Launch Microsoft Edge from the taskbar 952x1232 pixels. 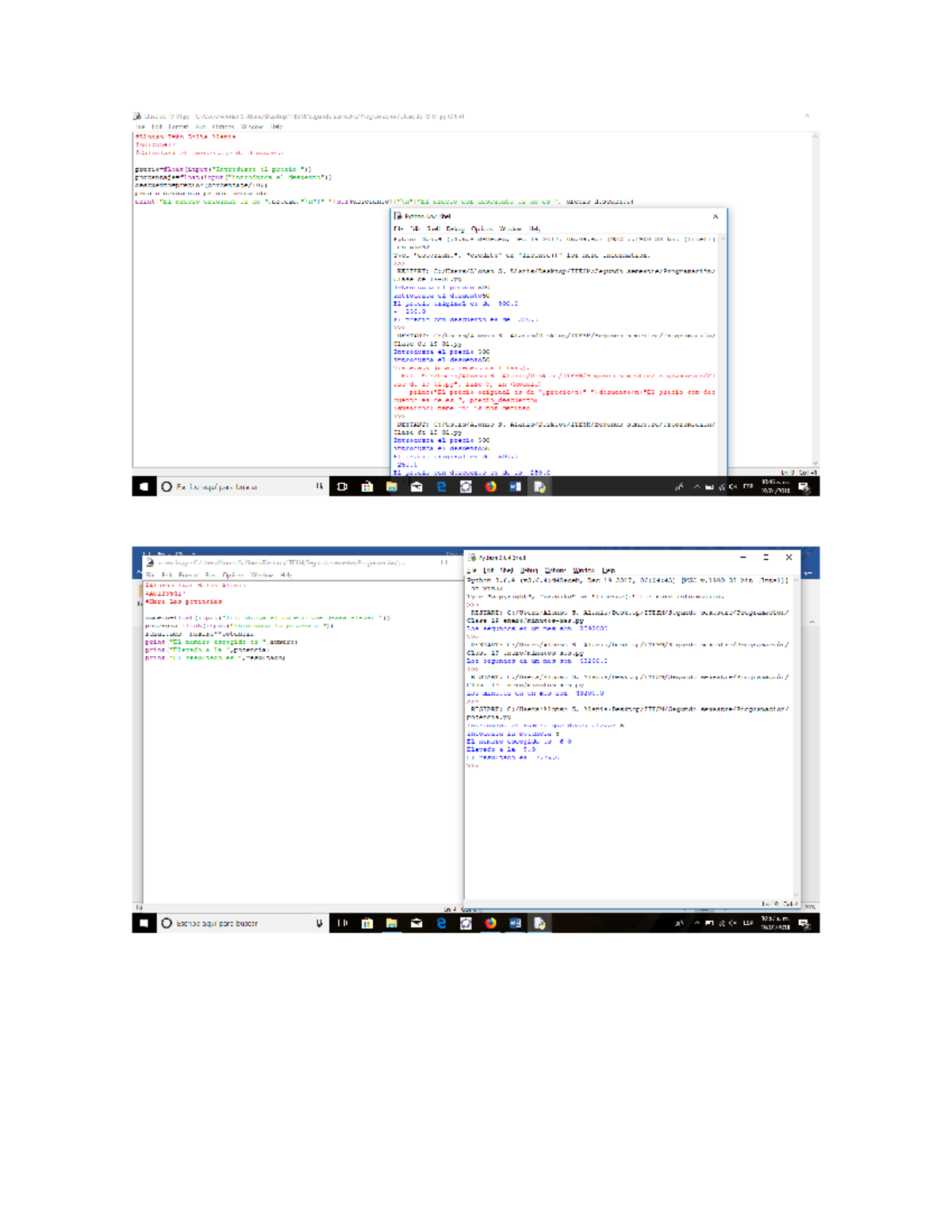pos(442,486)
